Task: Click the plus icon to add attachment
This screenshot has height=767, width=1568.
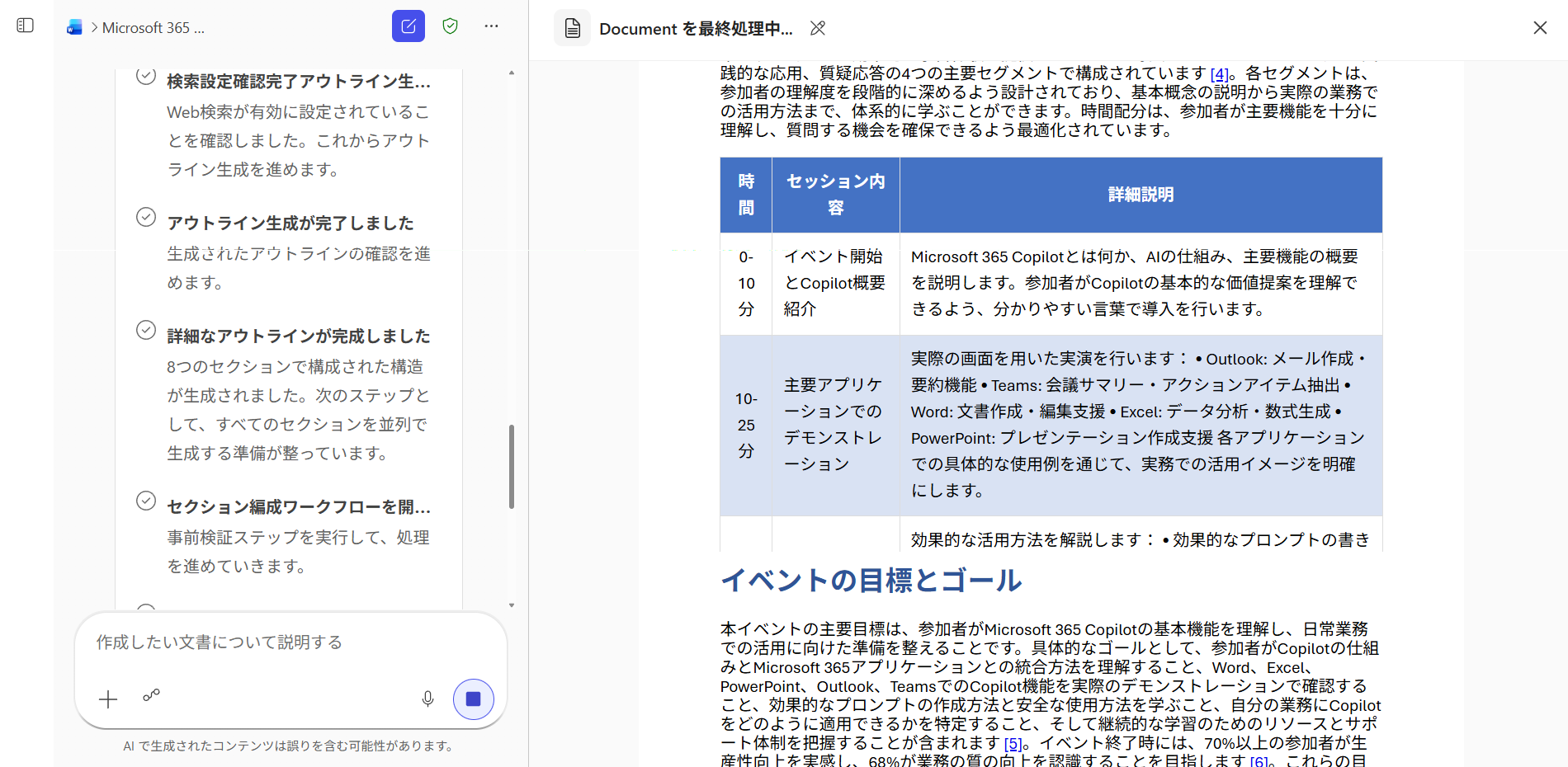Action: tap(108, 699)
